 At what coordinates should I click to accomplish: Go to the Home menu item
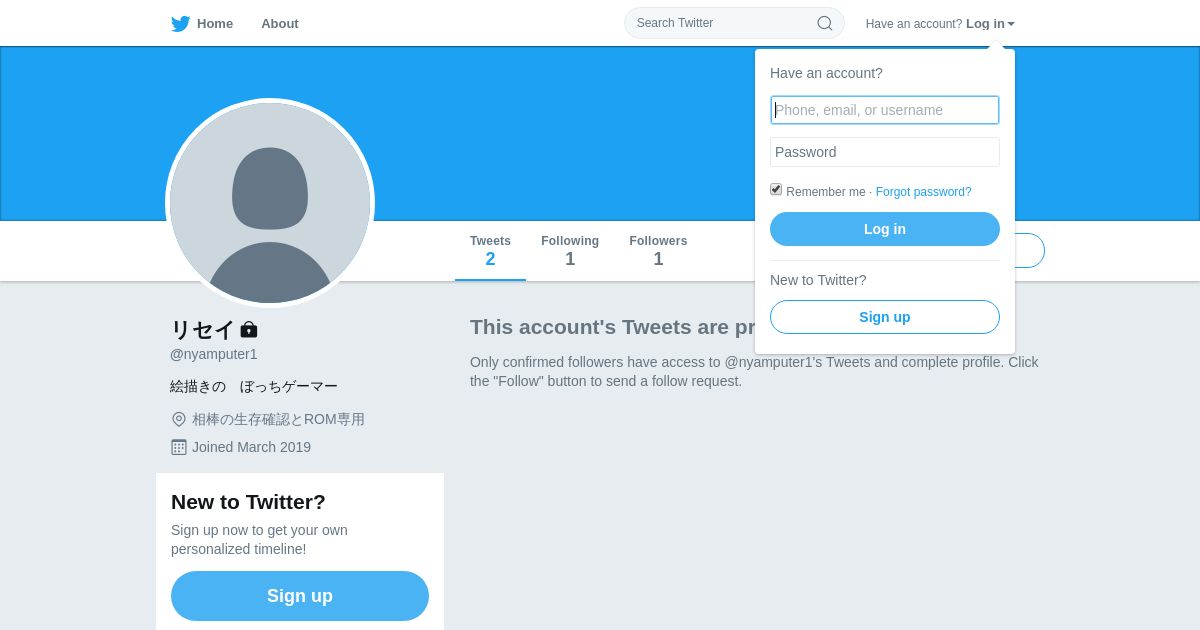214,24
